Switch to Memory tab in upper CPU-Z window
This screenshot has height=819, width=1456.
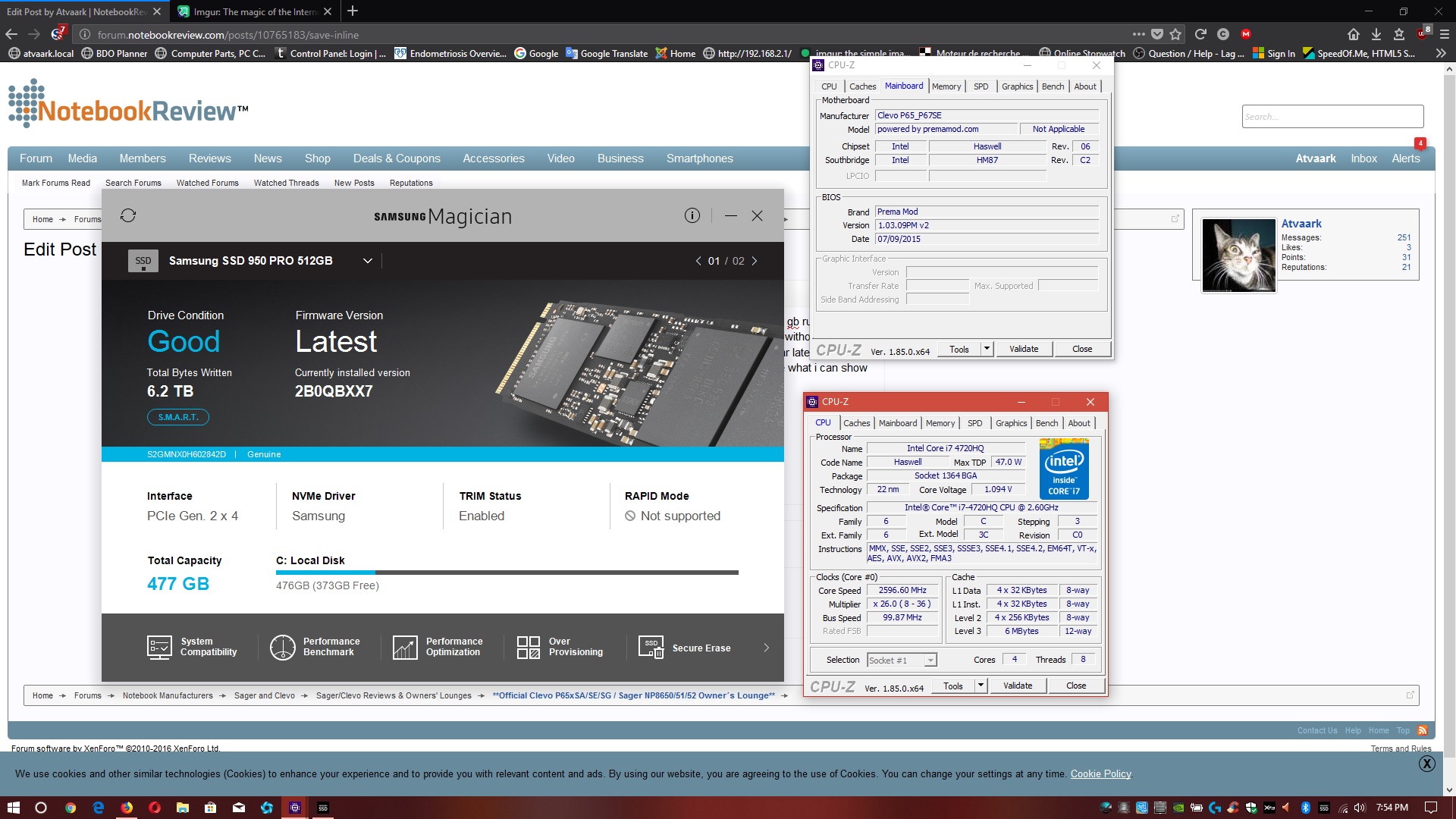(946, 86)
